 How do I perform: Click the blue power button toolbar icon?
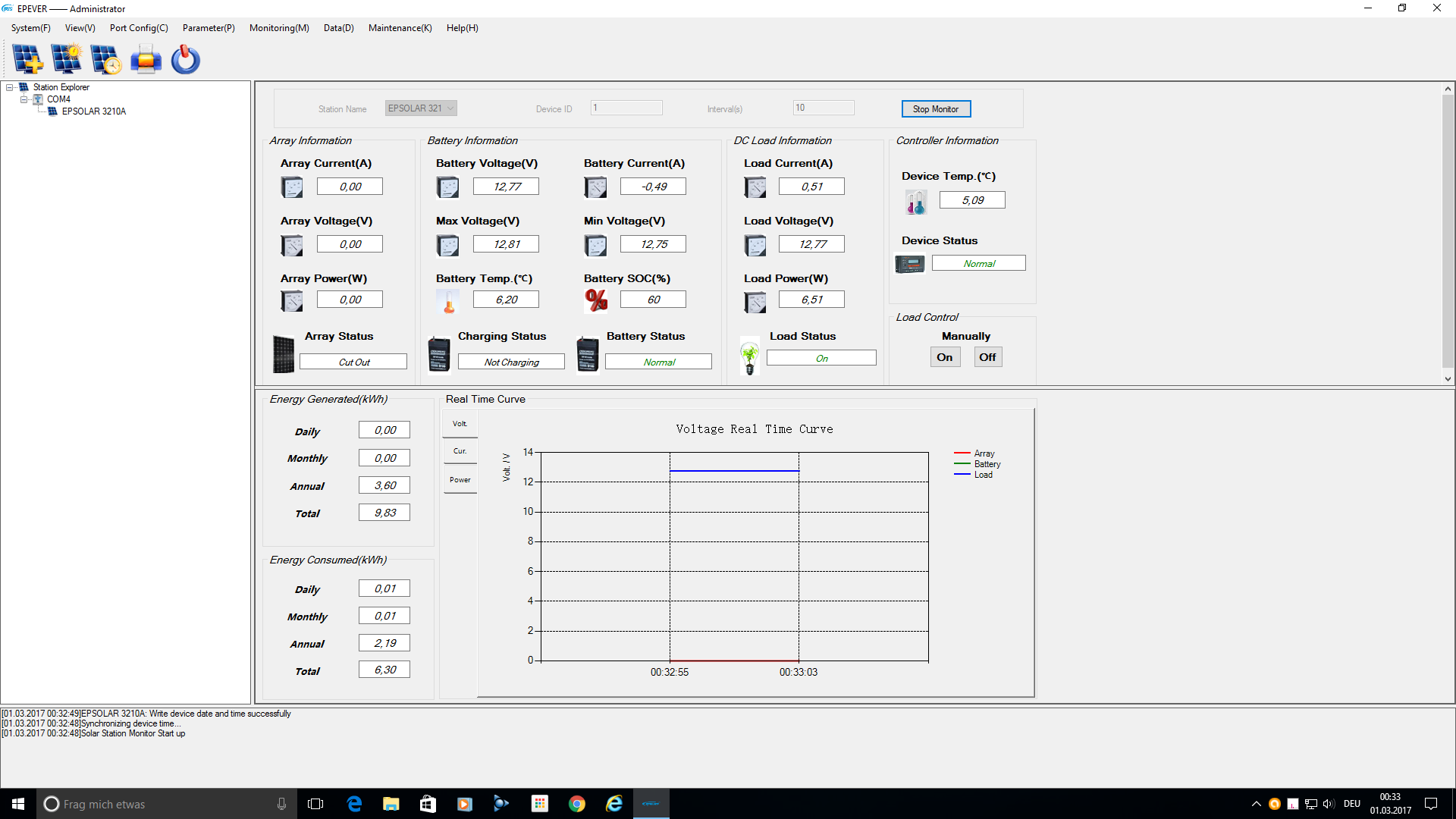pos(185,59)
